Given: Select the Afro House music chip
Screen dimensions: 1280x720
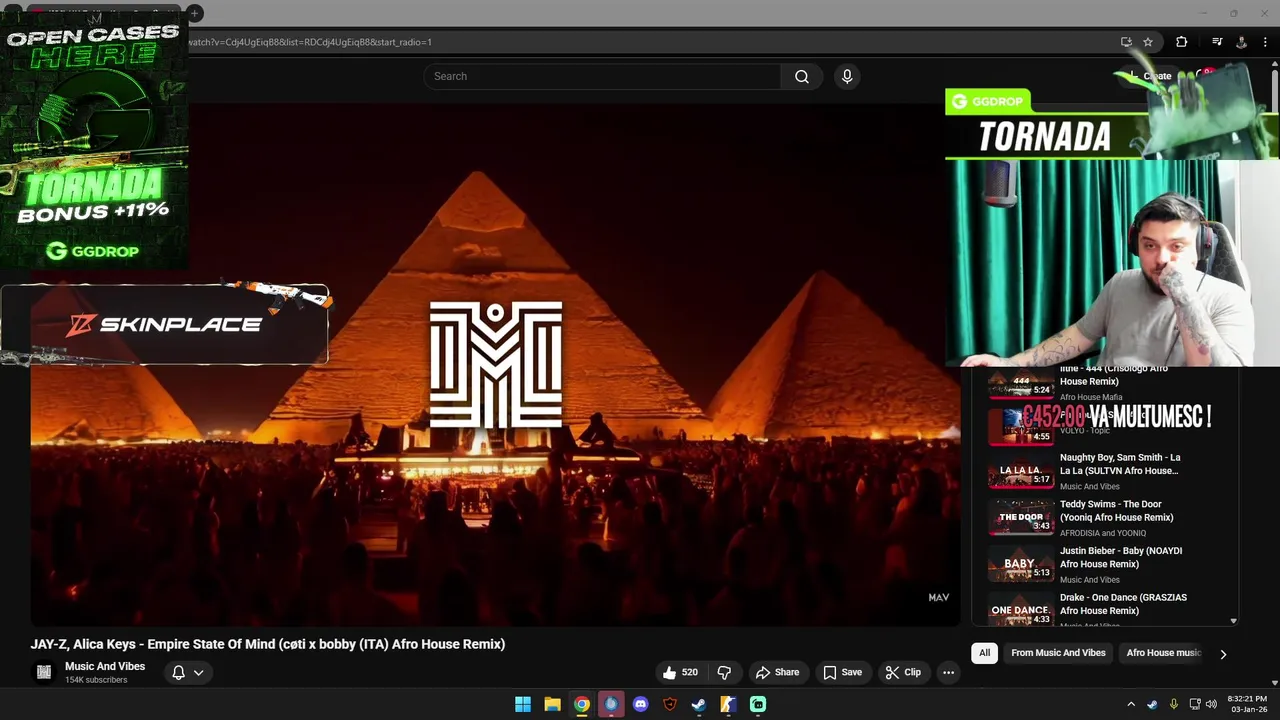Looking at the screenshot, I should pyautogui.click(x=1163, y=653).
